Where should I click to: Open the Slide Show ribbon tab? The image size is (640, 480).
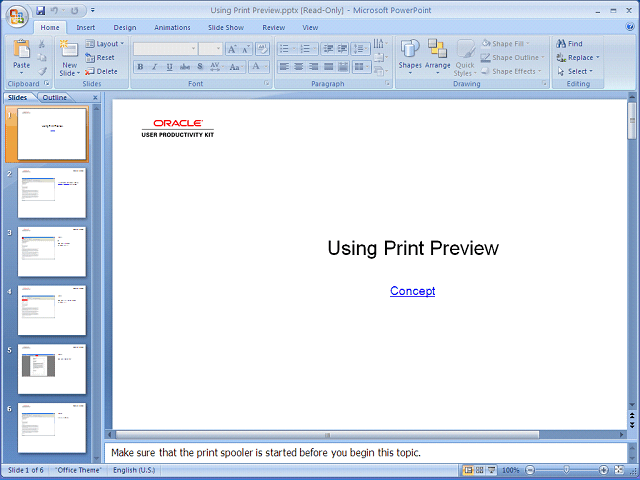(226, 27)
